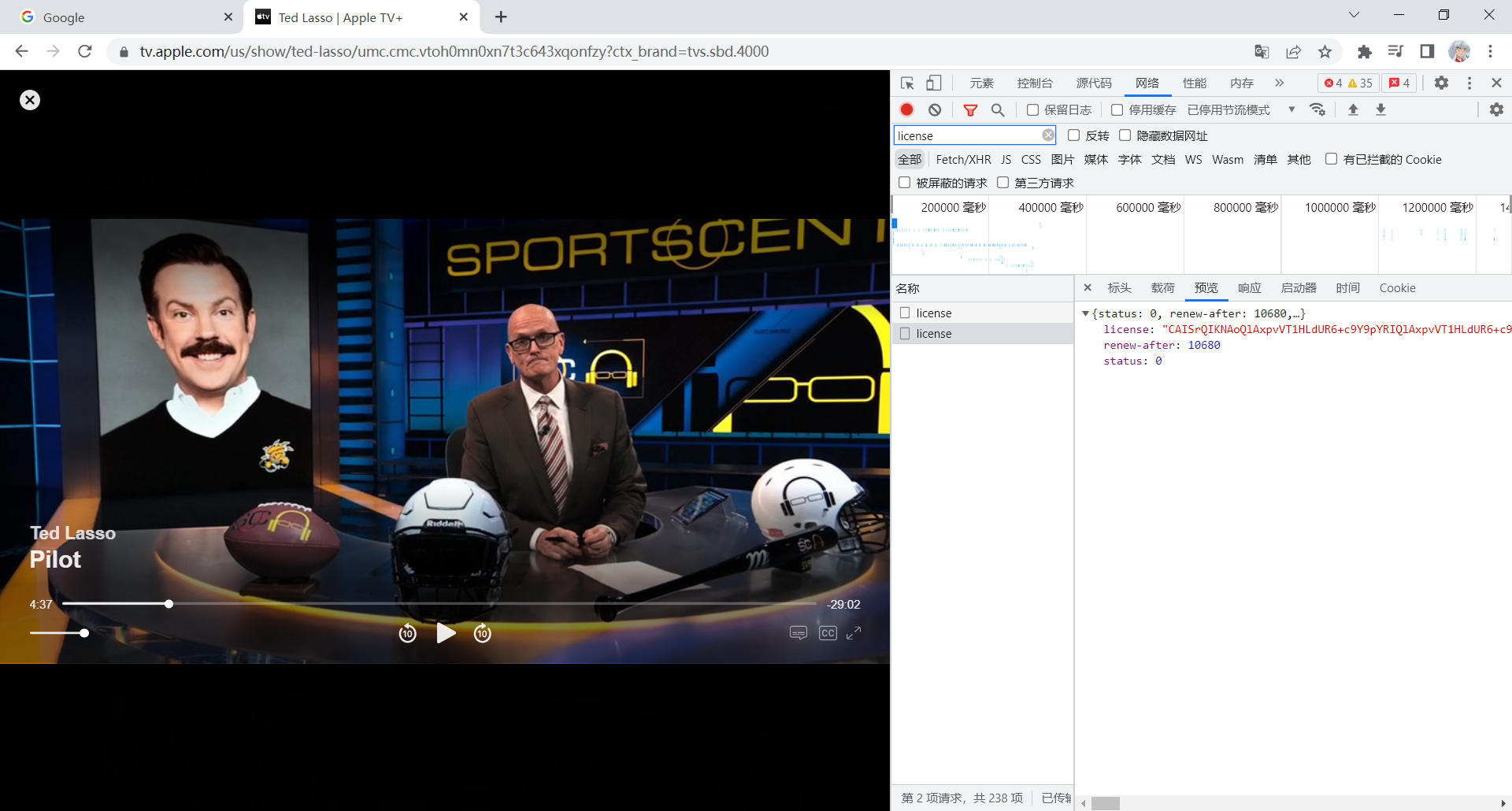Enable the 保留日志 checkbox

1032,109
